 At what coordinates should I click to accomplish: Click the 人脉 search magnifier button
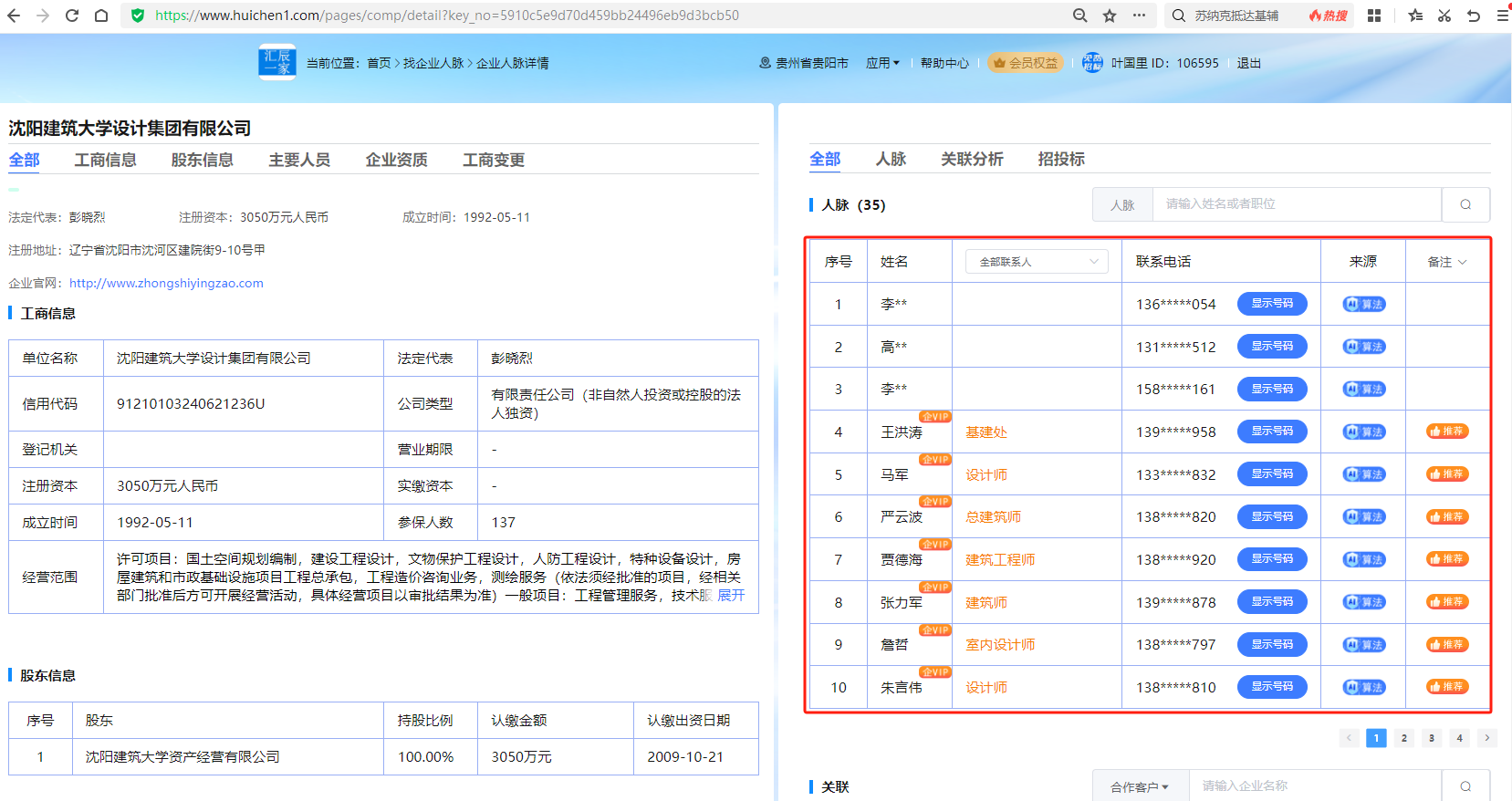tap(1465, 204)
